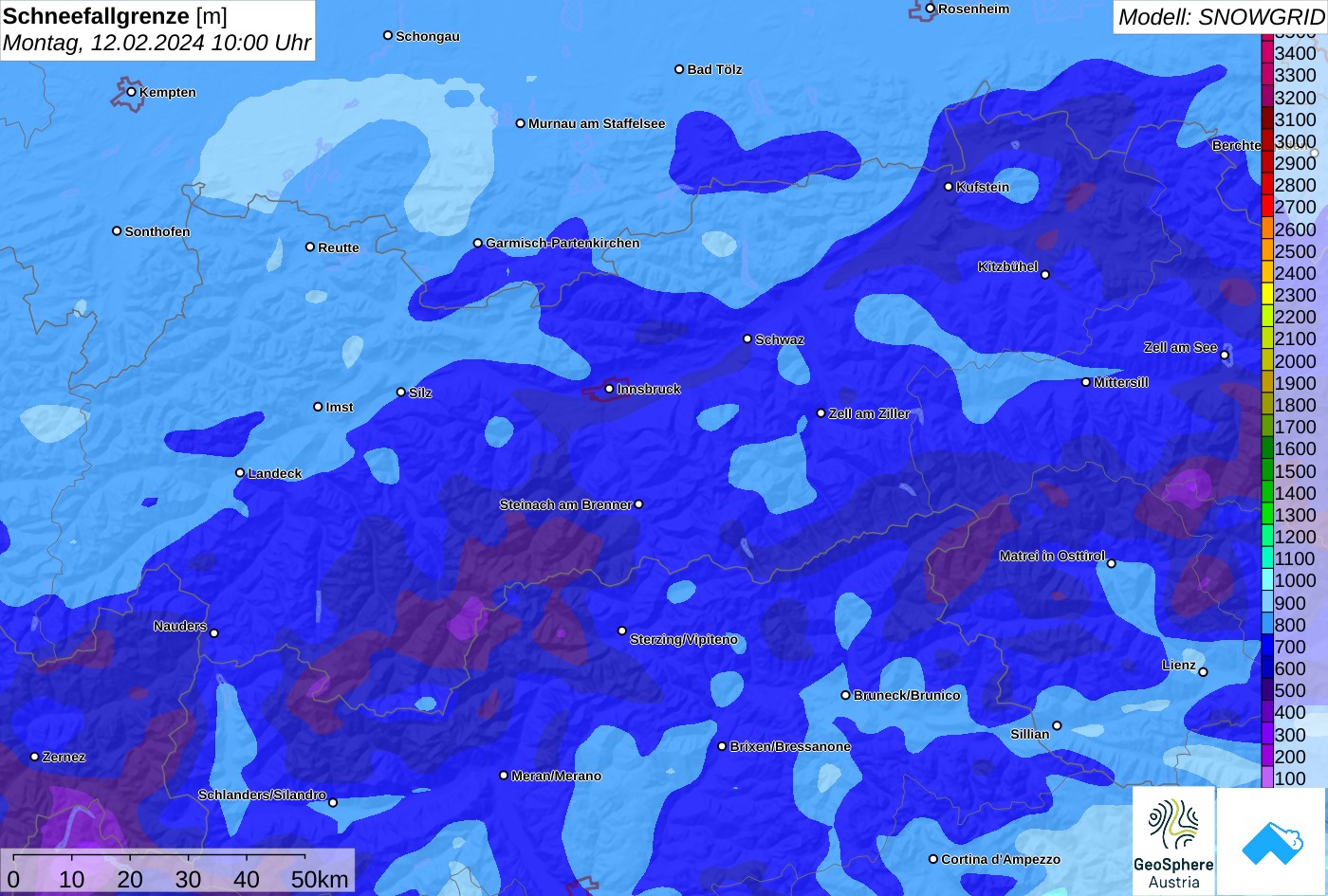Select the Rosenheim marker dot

931,9
